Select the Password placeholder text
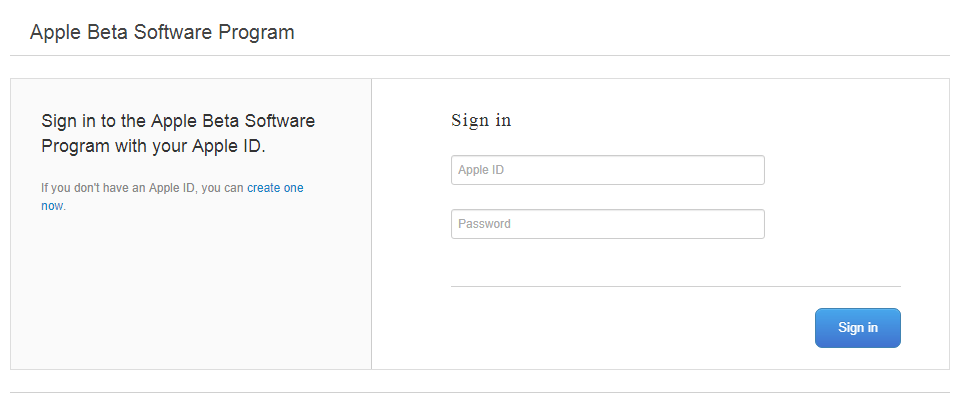Image resolution: width=965 pixels, height=394 pixels. (x=484, y=224)
